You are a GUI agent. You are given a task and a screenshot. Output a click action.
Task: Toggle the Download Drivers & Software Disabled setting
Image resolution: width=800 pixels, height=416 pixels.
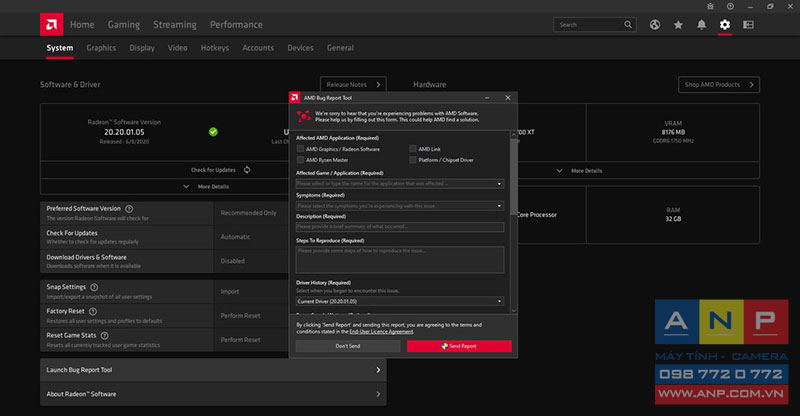(x=233, y=261)
